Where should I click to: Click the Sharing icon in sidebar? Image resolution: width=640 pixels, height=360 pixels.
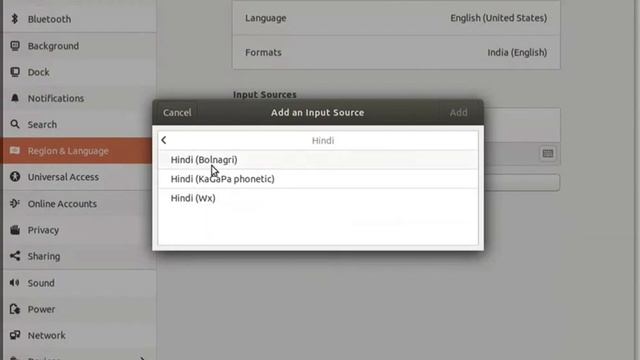pyautogui.click(x=15, y=256)
